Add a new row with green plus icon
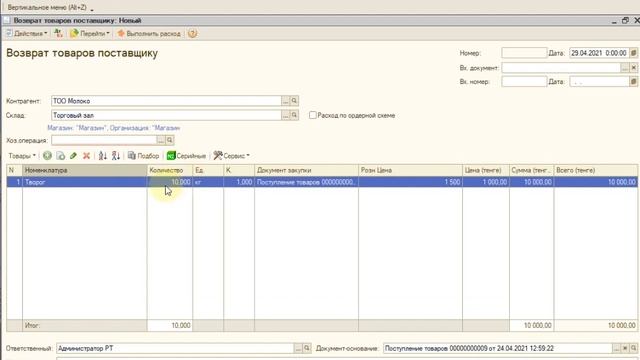640x360 pixels. tap(47, 156)
